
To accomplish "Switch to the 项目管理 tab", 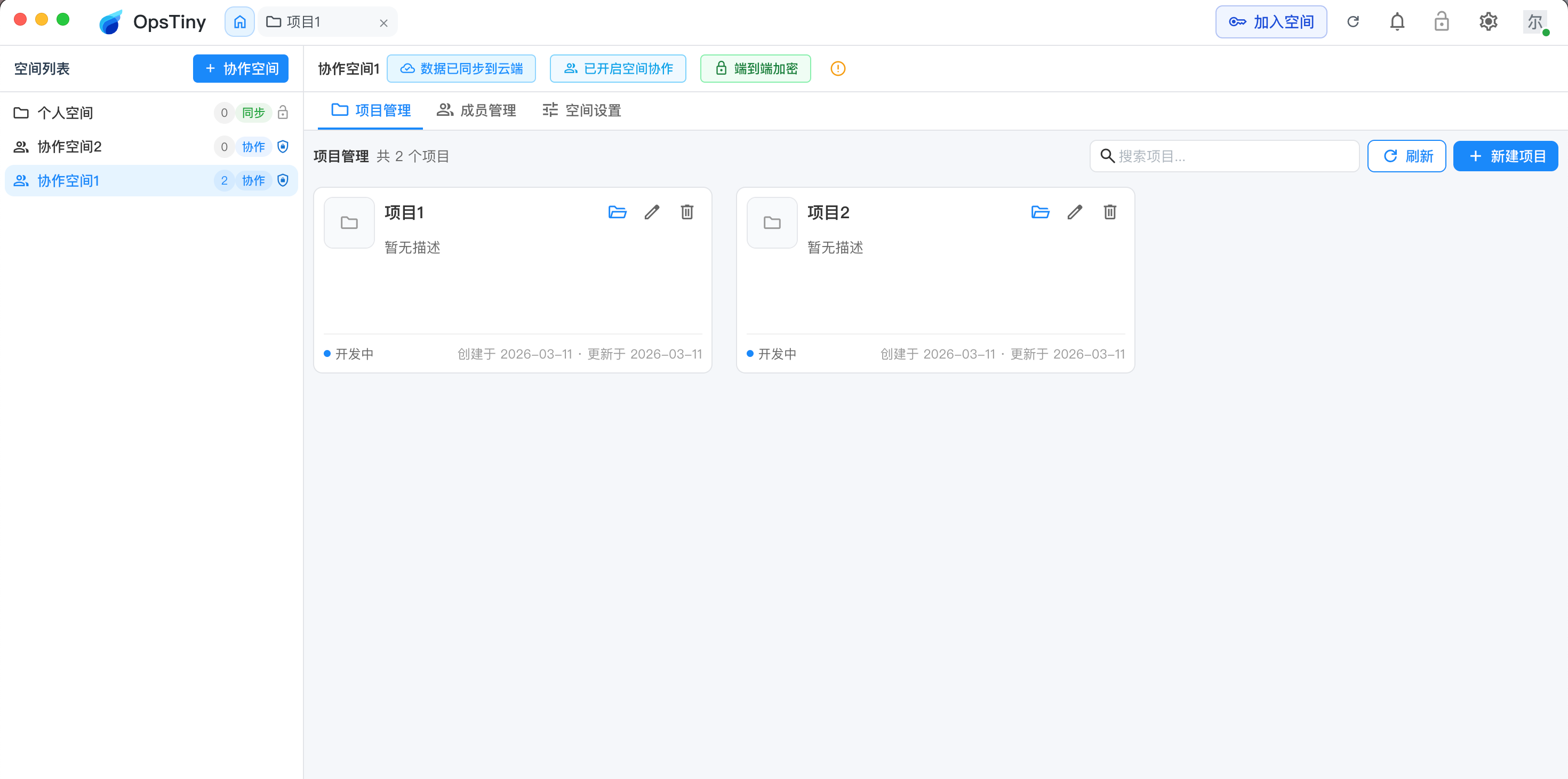I will click(371, 110).
